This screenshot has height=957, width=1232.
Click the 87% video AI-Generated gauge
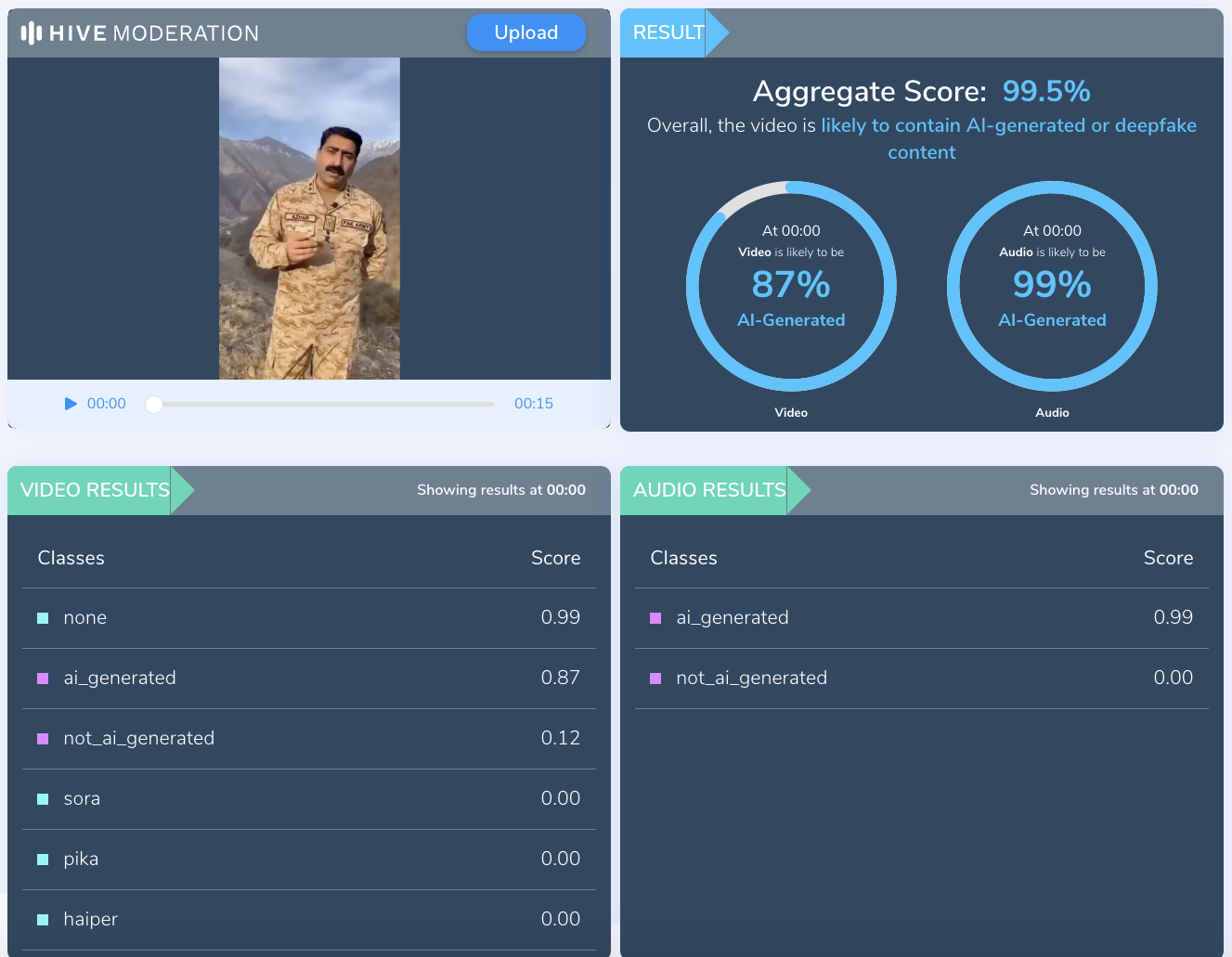(x=791, y=286)
